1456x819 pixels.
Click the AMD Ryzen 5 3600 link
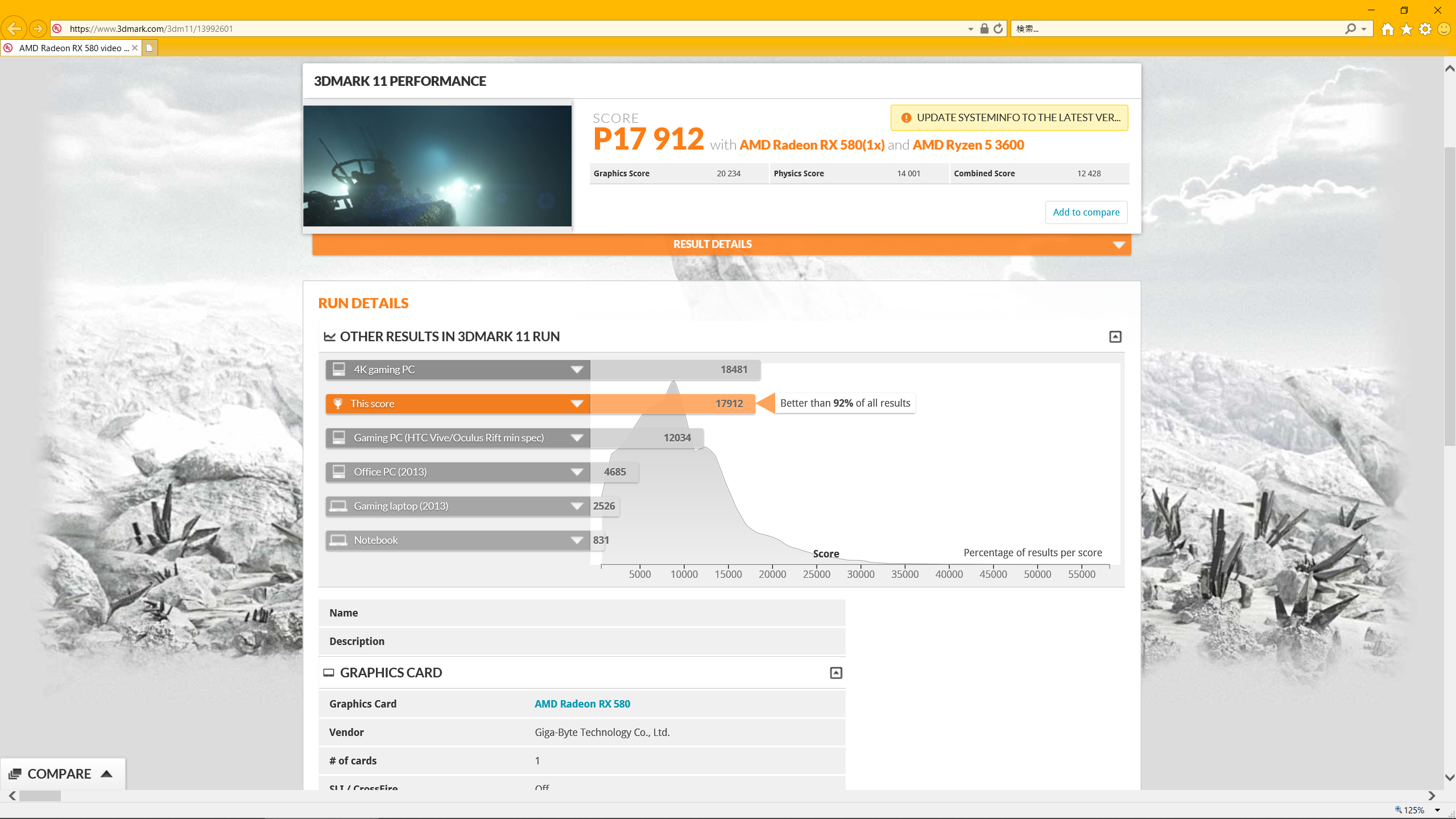point(968,145)
